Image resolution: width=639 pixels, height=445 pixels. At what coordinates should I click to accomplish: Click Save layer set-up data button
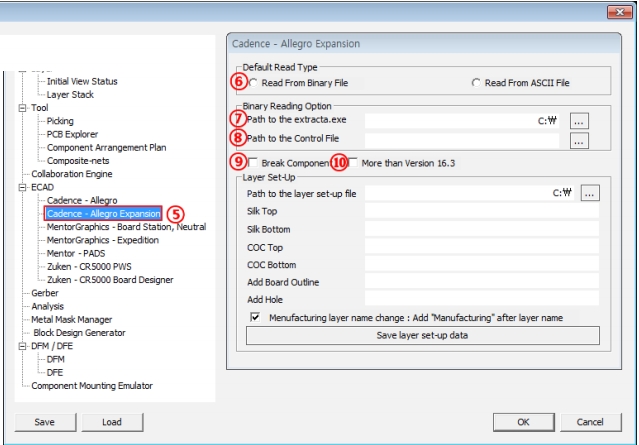click(423, 335)
